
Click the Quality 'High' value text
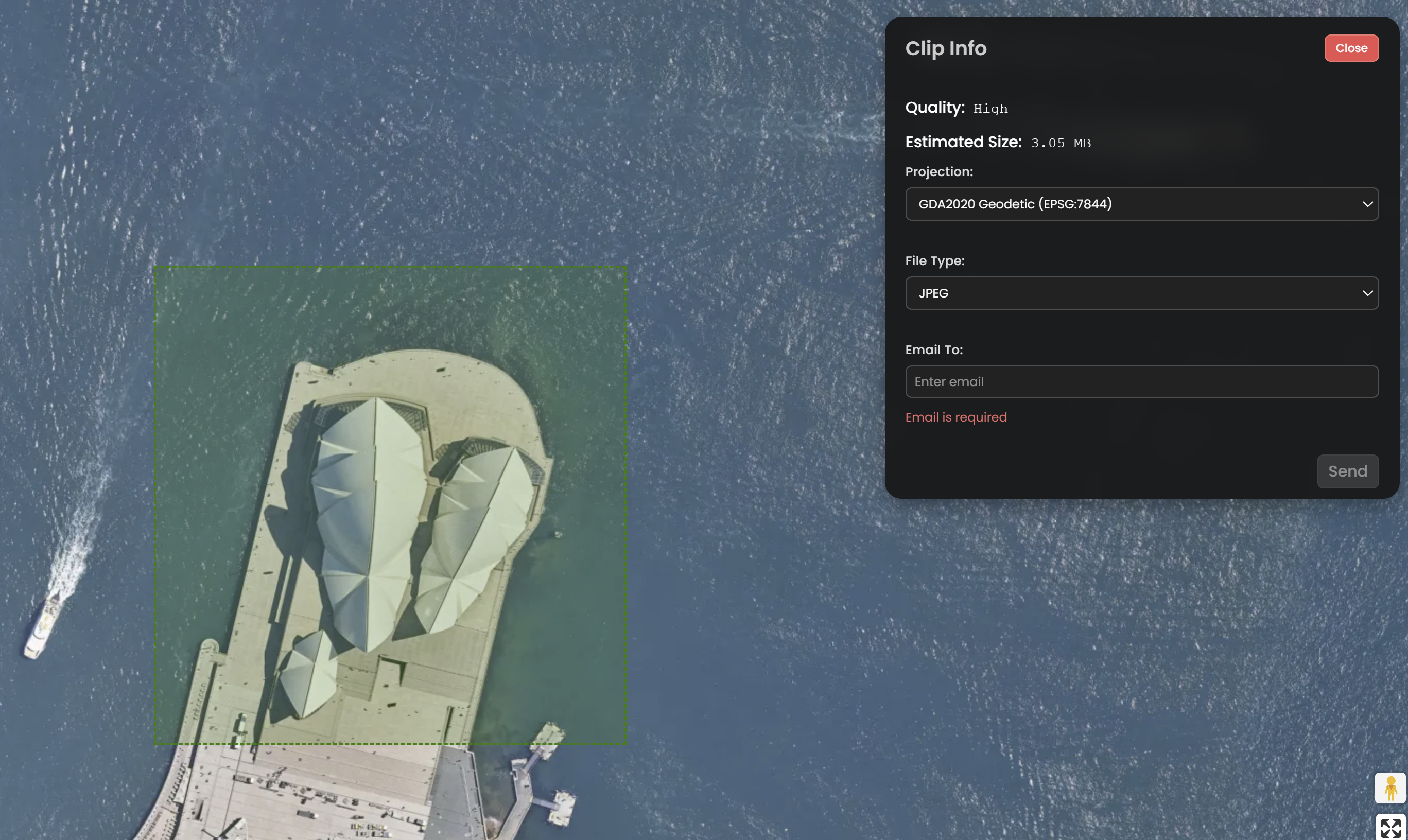click(x=990, y=109)
